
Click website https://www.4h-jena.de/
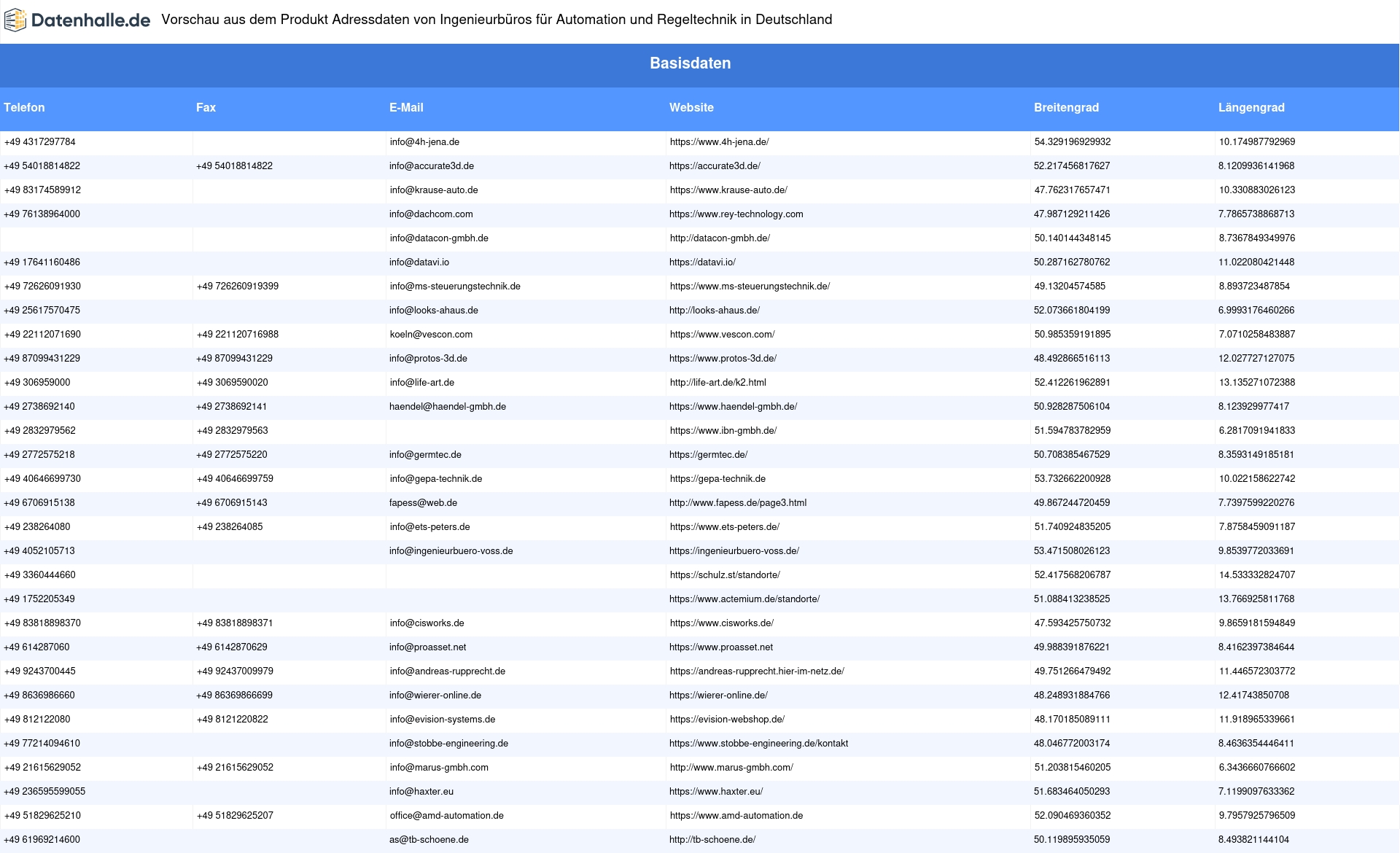[720, 142]
